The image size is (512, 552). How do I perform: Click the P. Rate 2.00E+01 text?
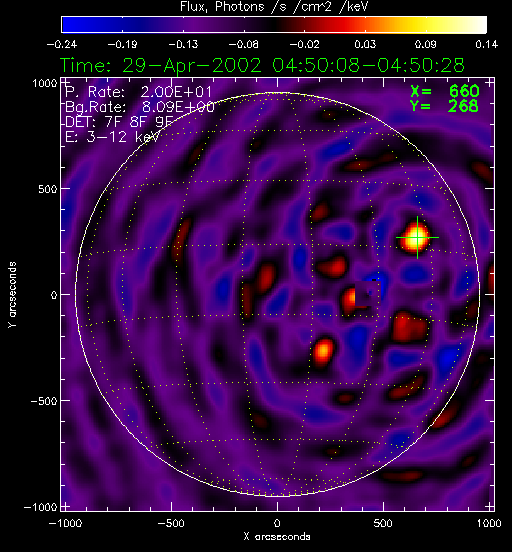click(x=139, y=92)
